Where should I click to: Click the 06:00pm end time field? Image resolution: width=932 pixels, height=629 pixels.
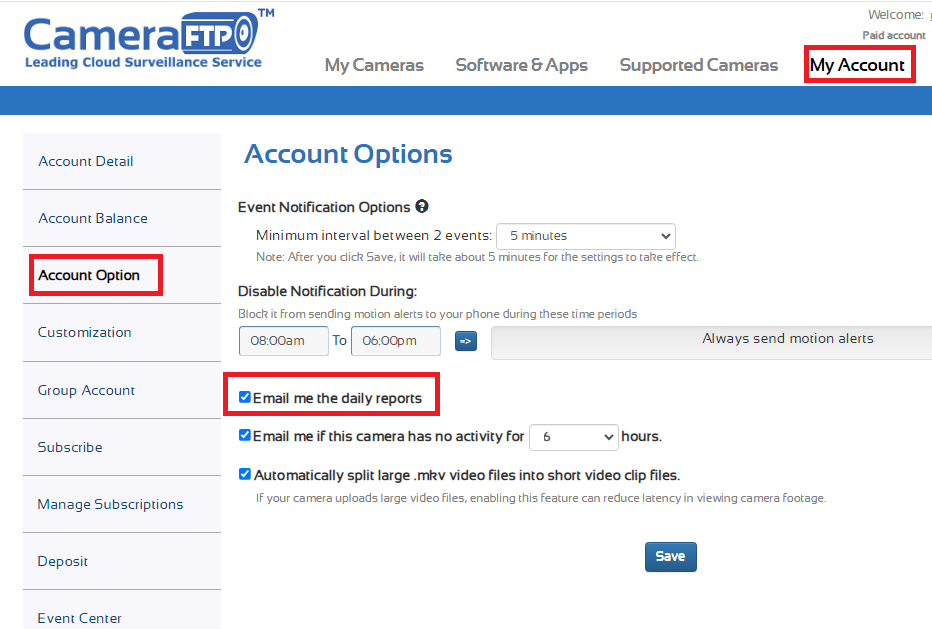(396, 341)
